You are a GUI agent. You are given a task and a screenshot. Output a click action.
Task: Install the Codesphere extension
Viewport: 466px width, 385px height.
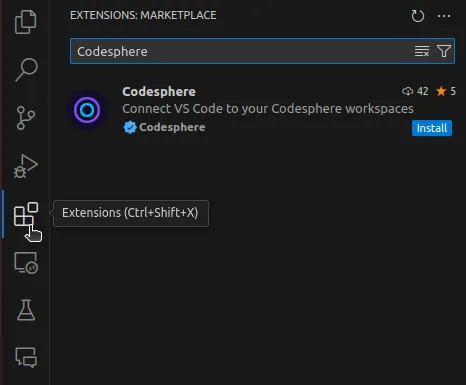(432, 128)
